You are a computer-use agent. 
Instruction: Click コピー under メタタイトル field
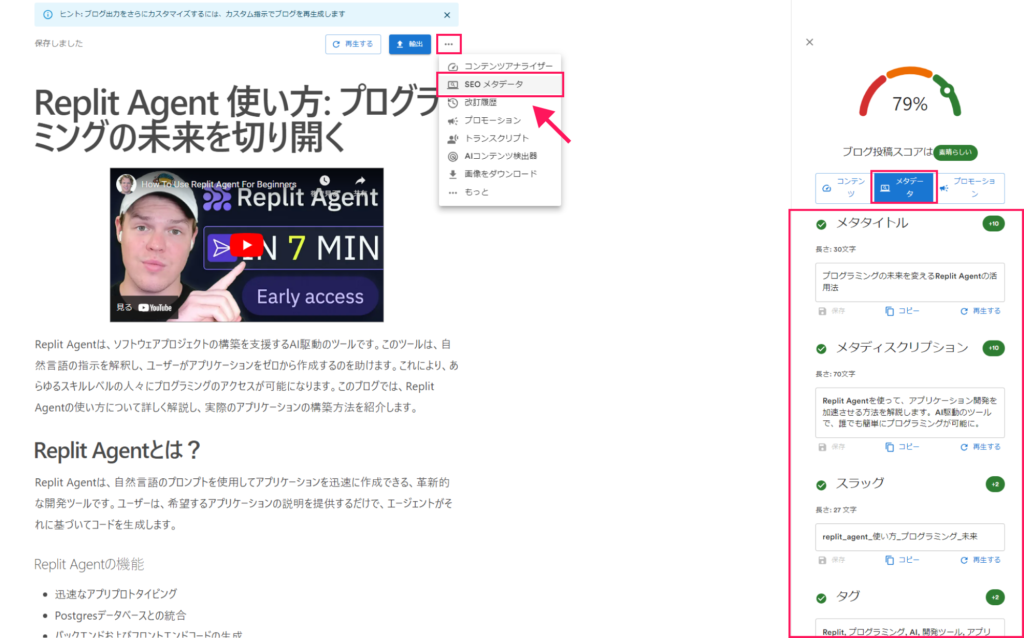coord(902,311)
